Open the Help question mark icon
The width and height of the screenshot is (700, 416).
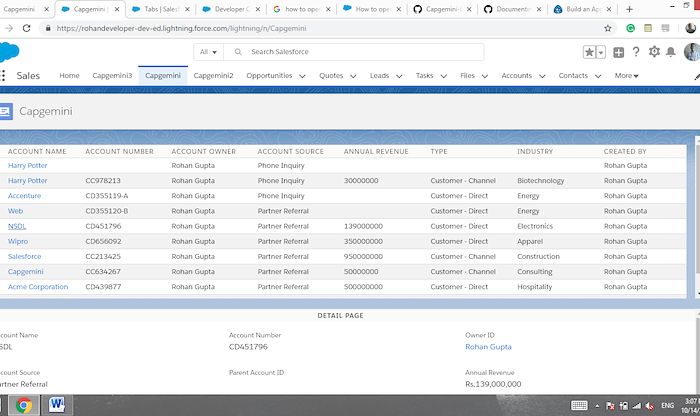tap(636, 52)
